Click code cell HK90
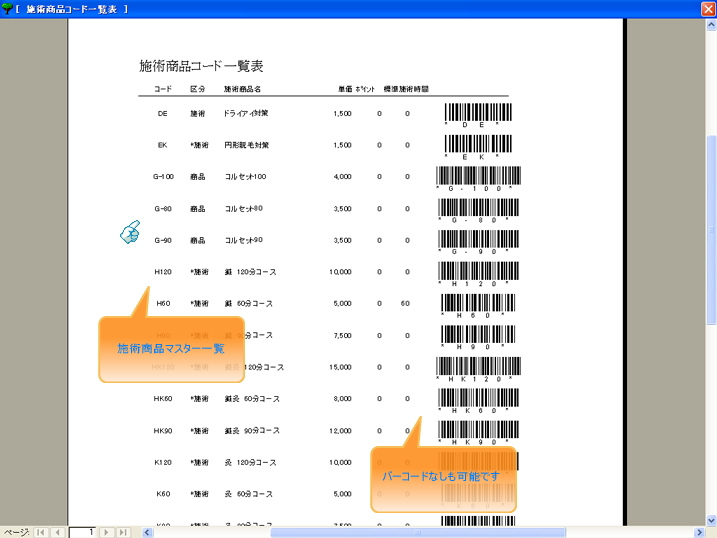 click(x=163, y=431)
